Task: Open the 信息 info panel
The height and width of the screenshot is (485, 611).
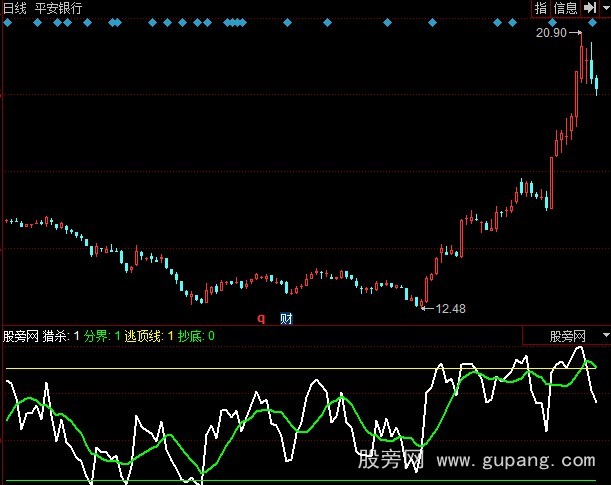Action: coord(565,8)
